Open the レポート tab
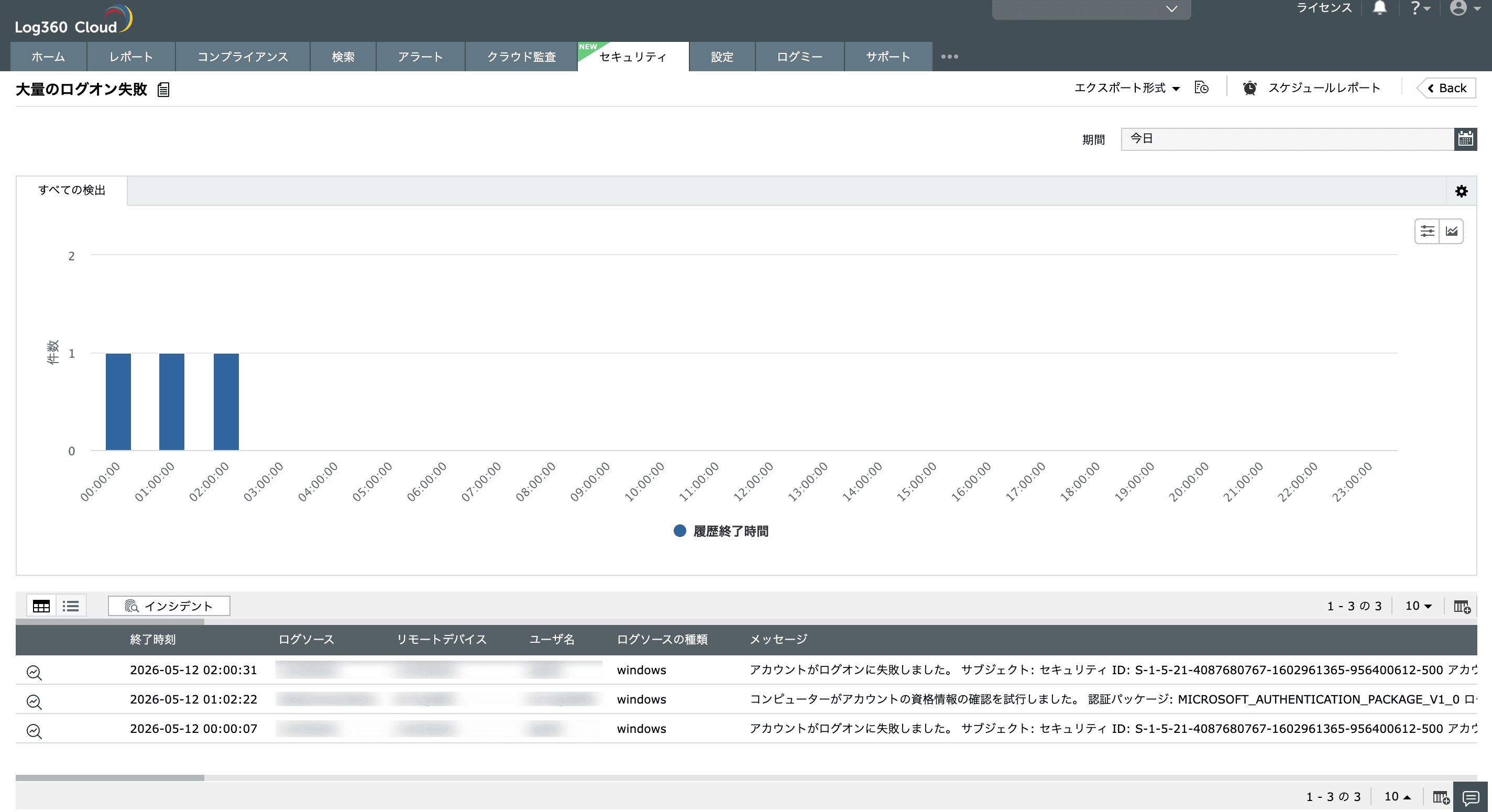 pos(131,57)
